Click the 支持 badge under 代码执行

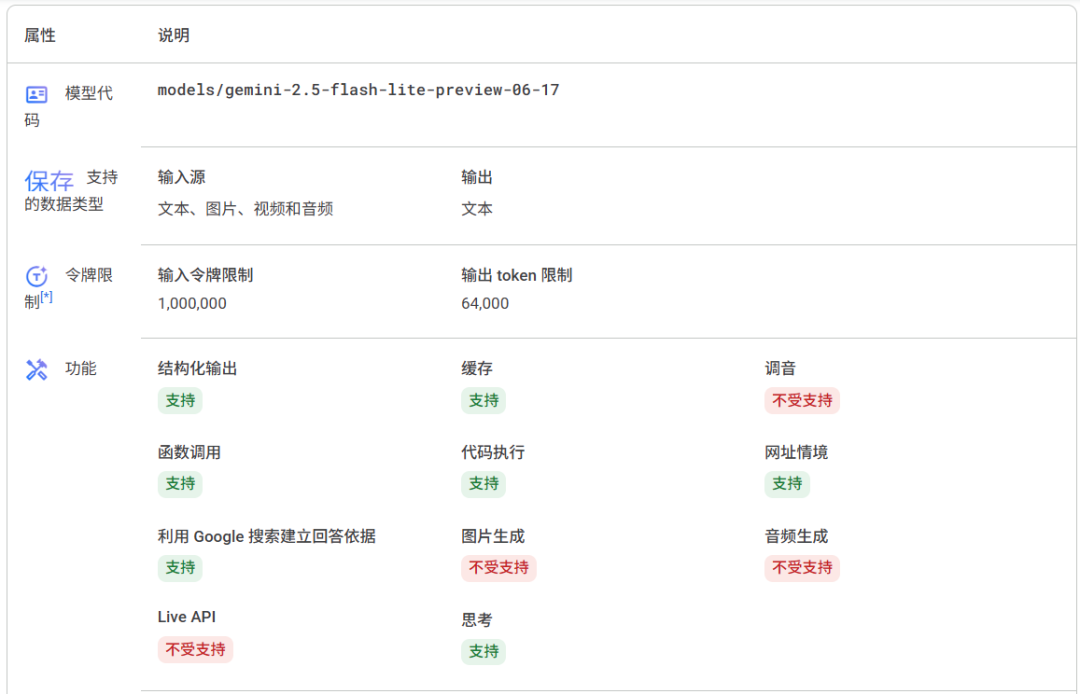pyautogui.click(x=483, y=484)
